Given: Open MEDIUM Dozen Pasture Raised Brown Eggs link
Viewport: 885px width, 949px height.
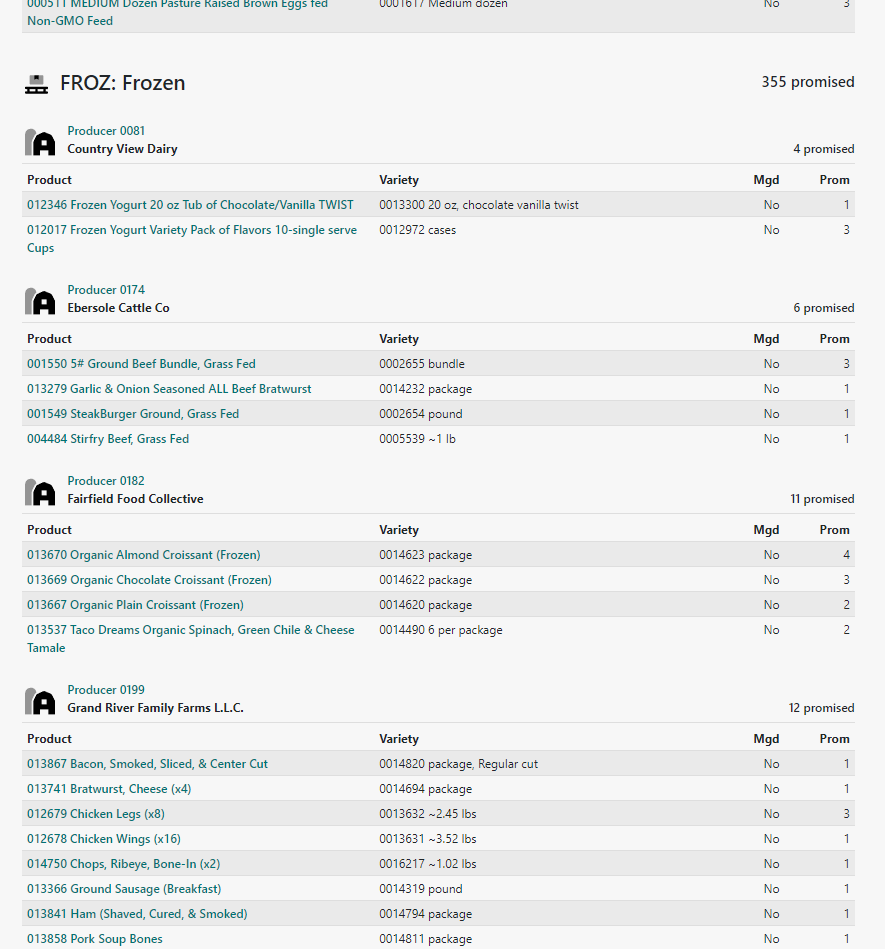Looking at the screenshot, I should (x=177, y=6).
